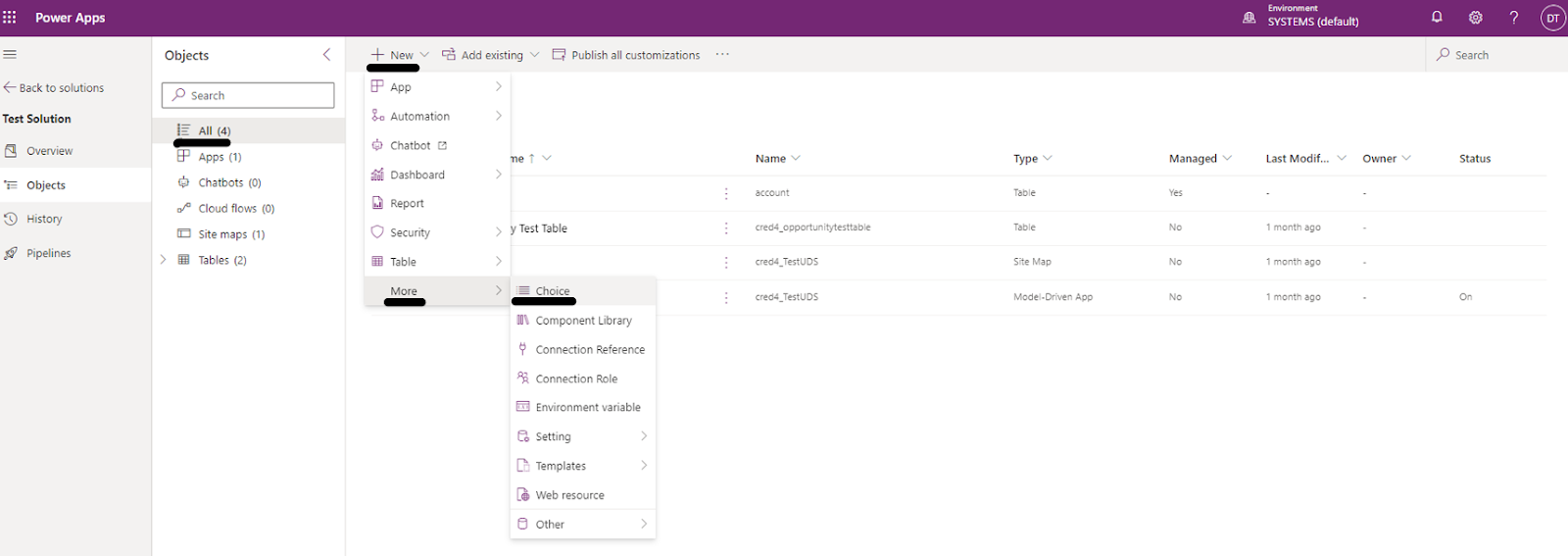
Task: Open the New dropdown chevron
Action: (x=424, y=55)
